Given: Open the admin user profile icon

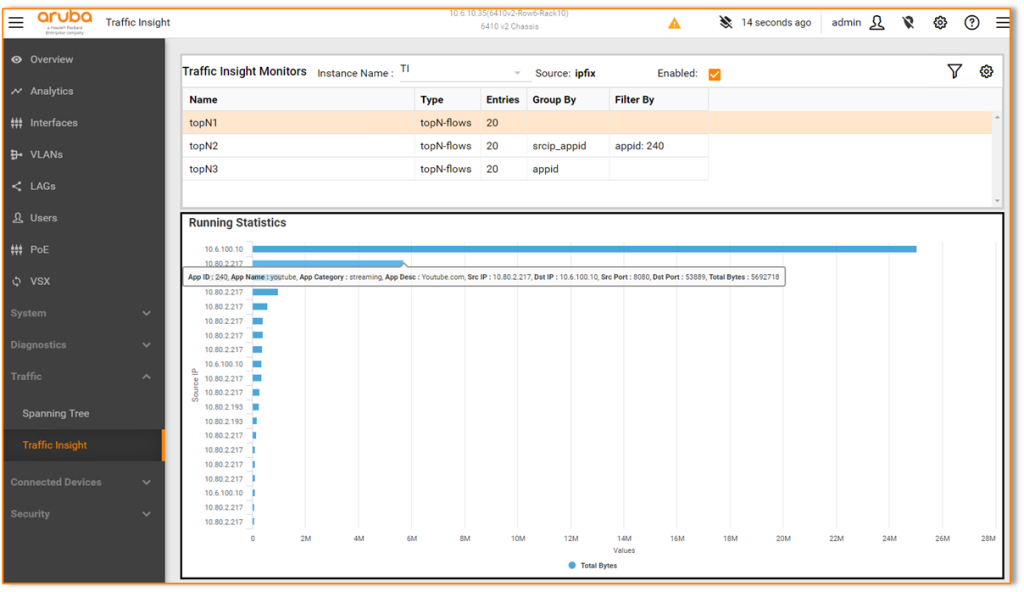Looking at the screenshot, I should pos(876,23).
